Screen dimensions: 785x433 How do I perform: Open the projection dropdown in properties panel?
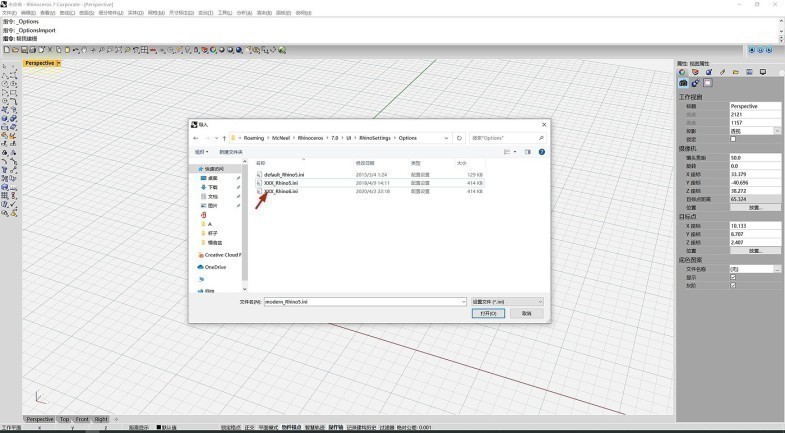(778, 130)
